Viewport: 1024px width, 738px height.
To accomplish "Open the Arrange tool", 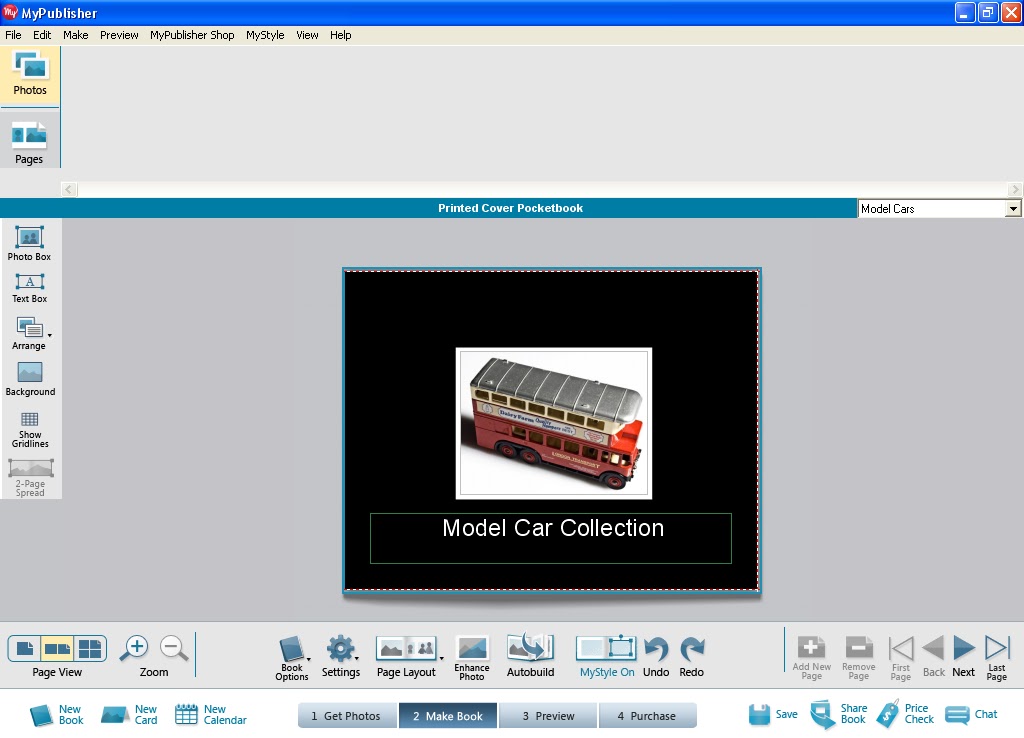I will [x=29, y=333].
